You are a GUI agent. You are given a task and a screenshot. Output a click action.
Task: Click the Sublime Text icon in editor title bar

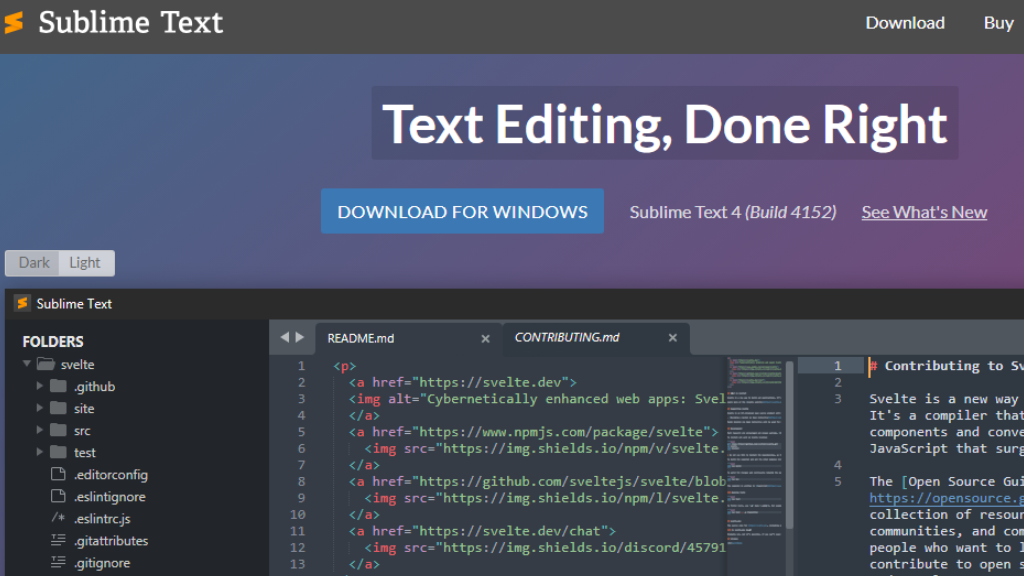click(x=22, y=303)
